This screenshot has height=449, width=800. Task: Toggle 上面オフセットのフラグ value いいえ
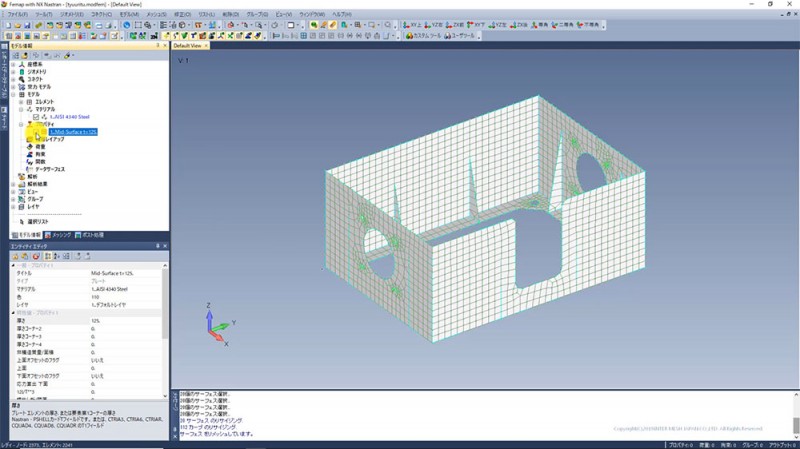(126, 360)
